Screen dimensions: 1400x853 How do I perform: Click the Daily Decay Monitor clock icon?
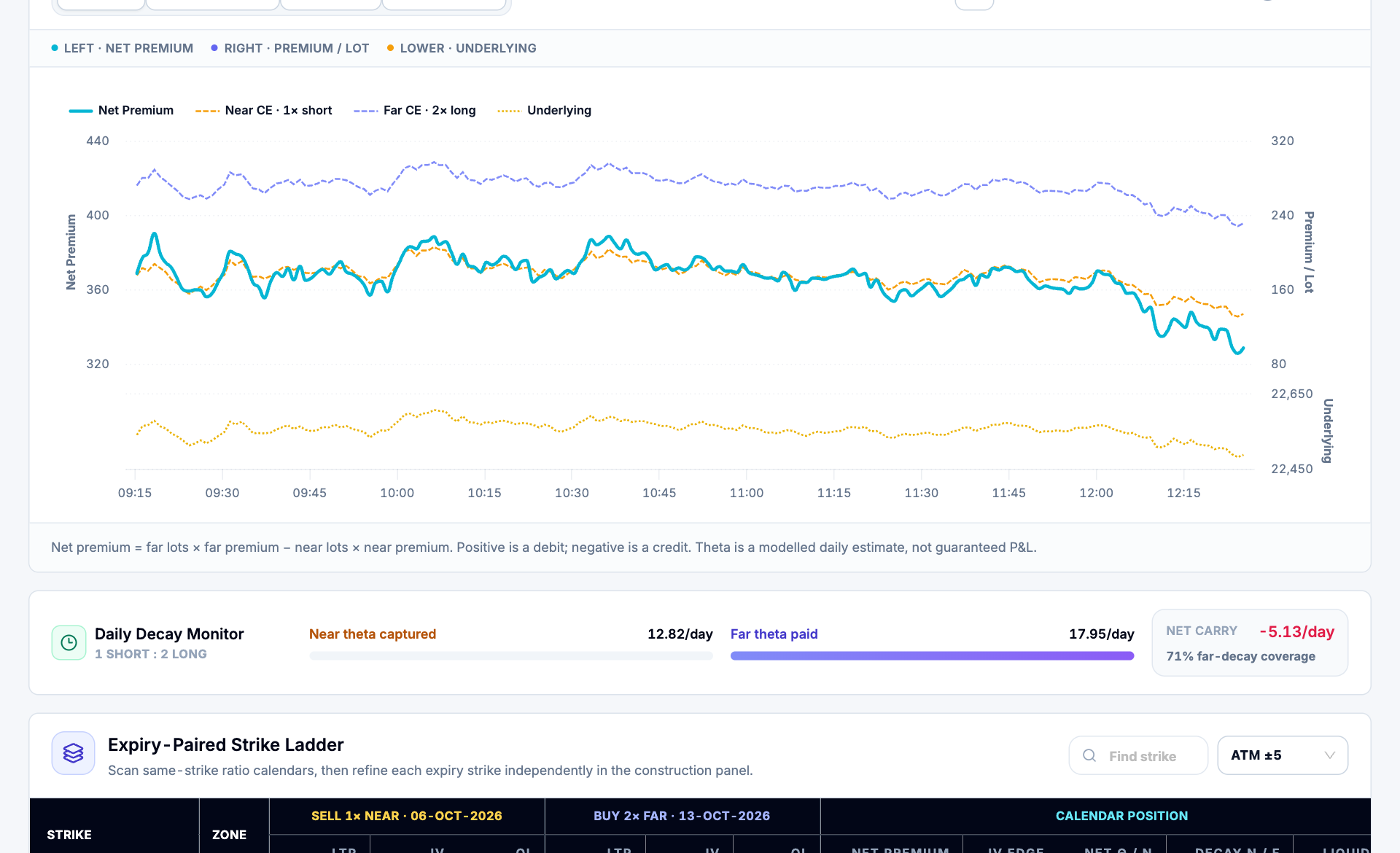tap(69, 642)
